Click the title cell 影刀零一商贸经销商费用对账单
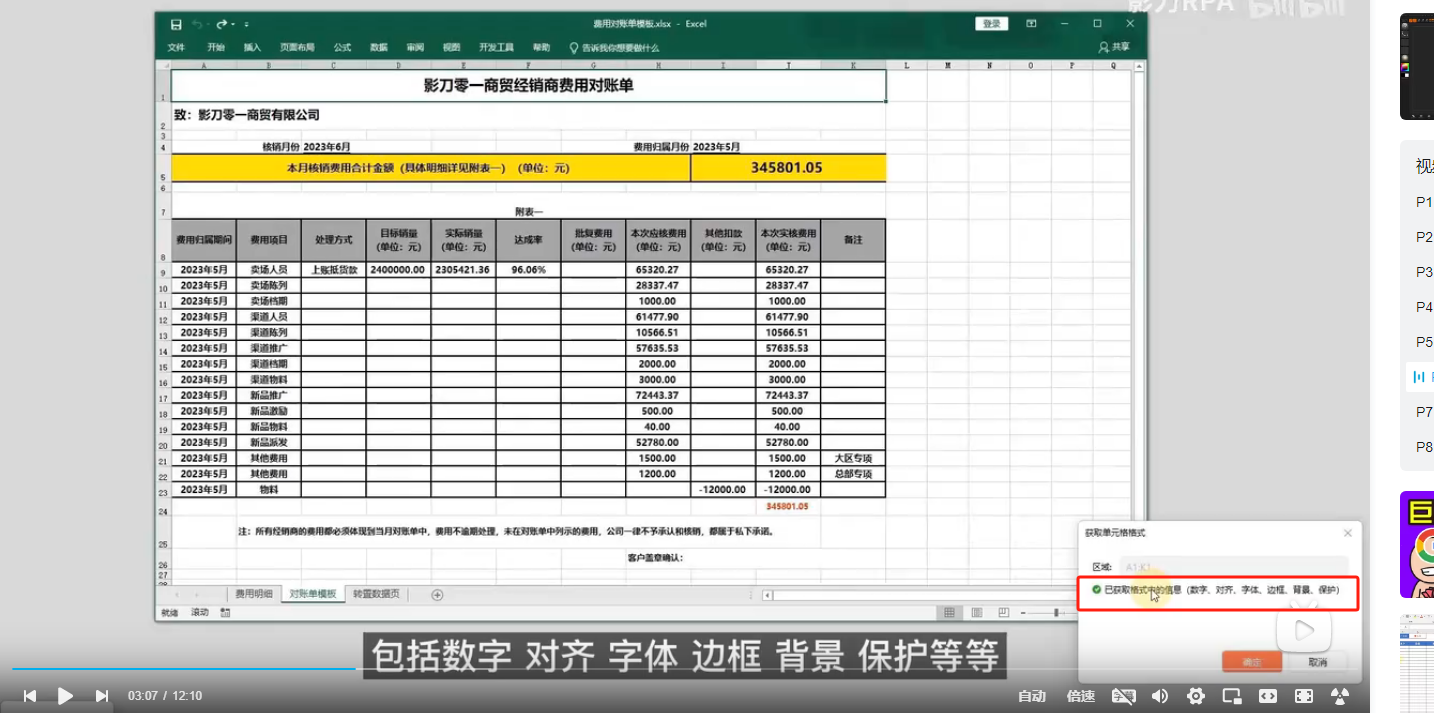The image size is (1434, 713). [x=528, y=86]
